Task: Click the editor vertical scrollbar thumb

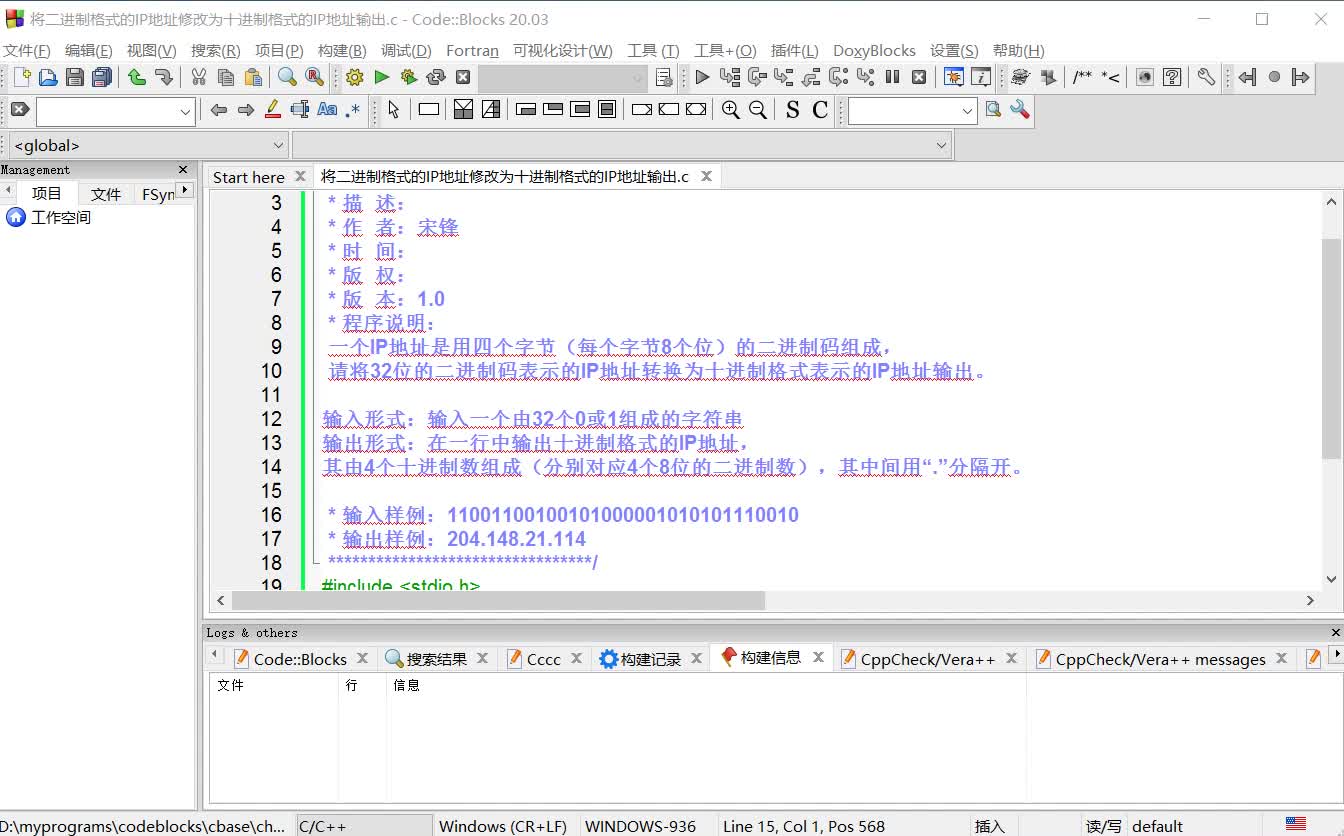Action: [1331, 350]
